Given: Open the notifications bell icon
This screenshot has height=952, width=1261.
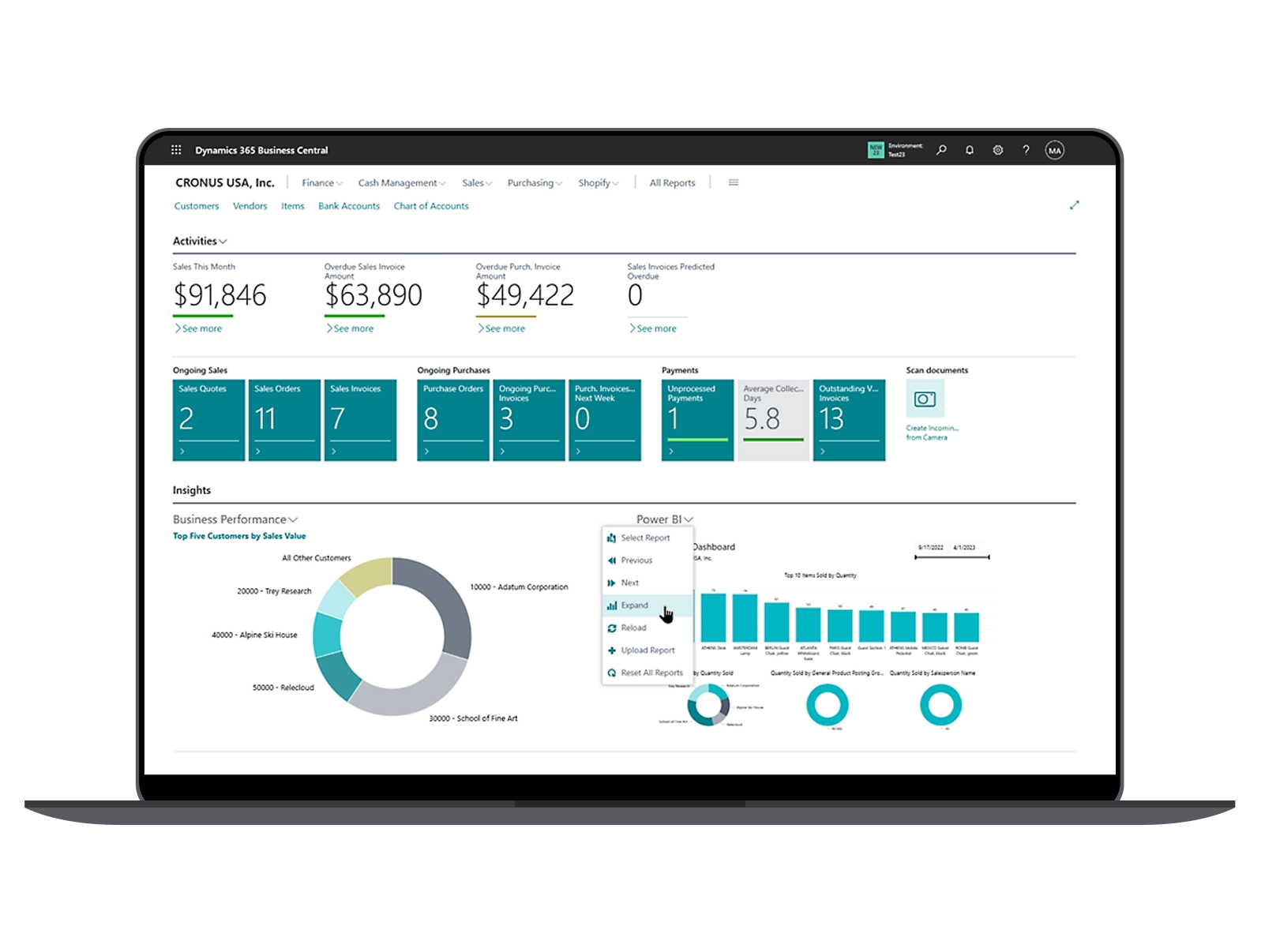Looking at the screenshot, I should 970,150.
